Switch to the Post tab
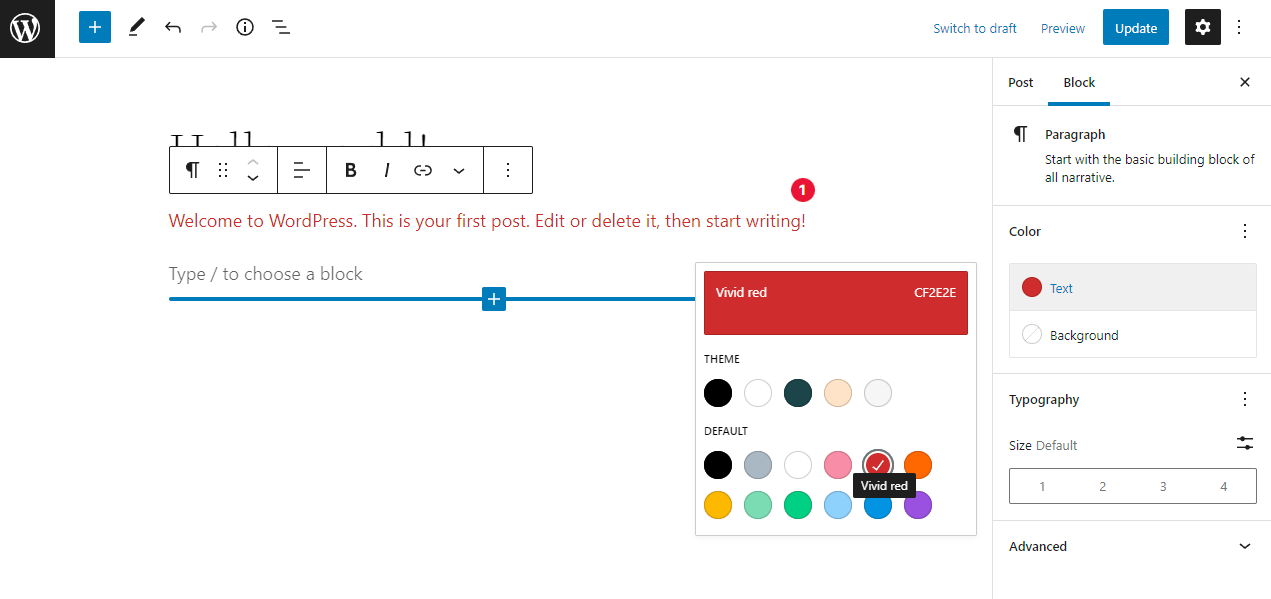This screenshot has width=1271, height=599. 1021,82
